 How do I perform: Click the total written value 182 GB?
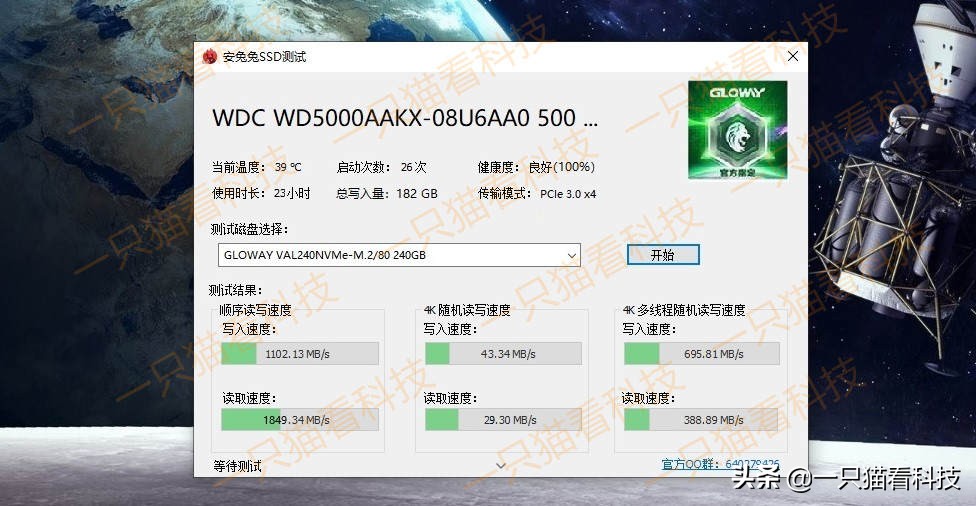[417, 194]
